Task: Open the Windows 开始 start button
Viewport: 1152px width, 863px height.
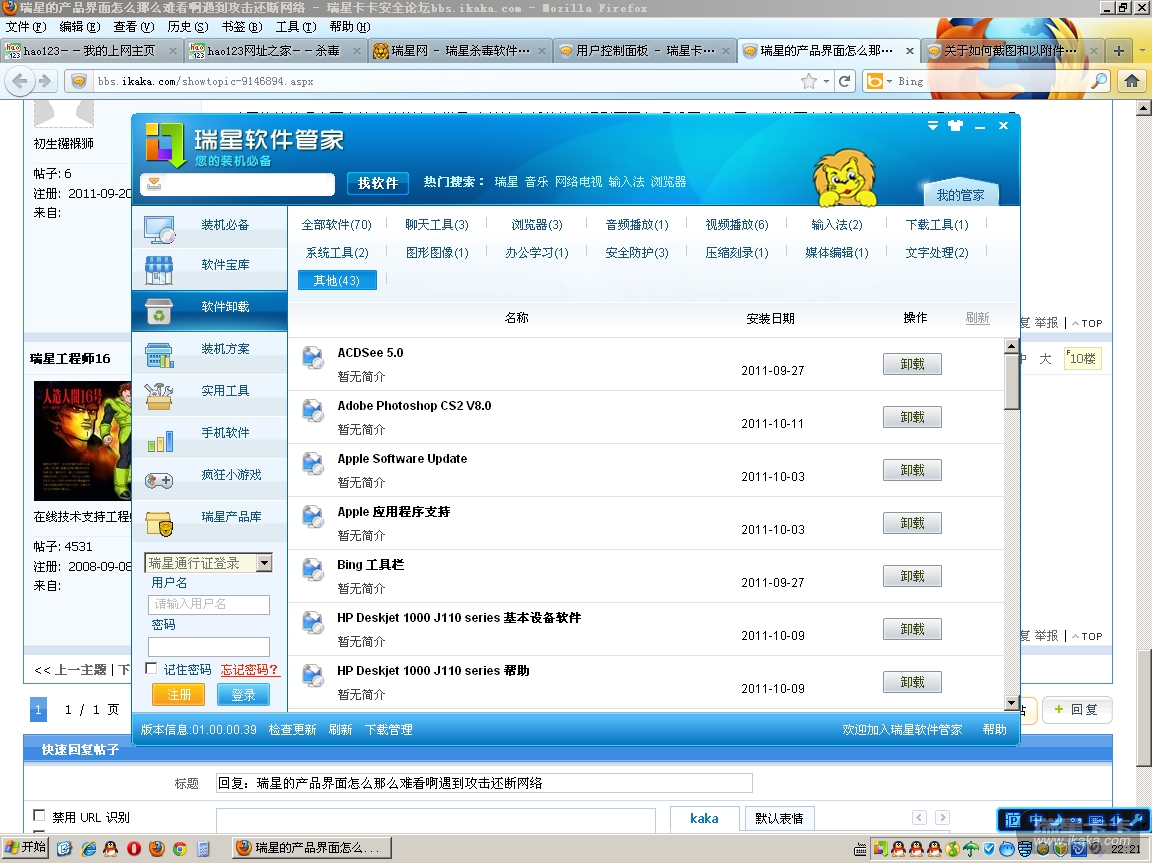Action: [24, 848]
